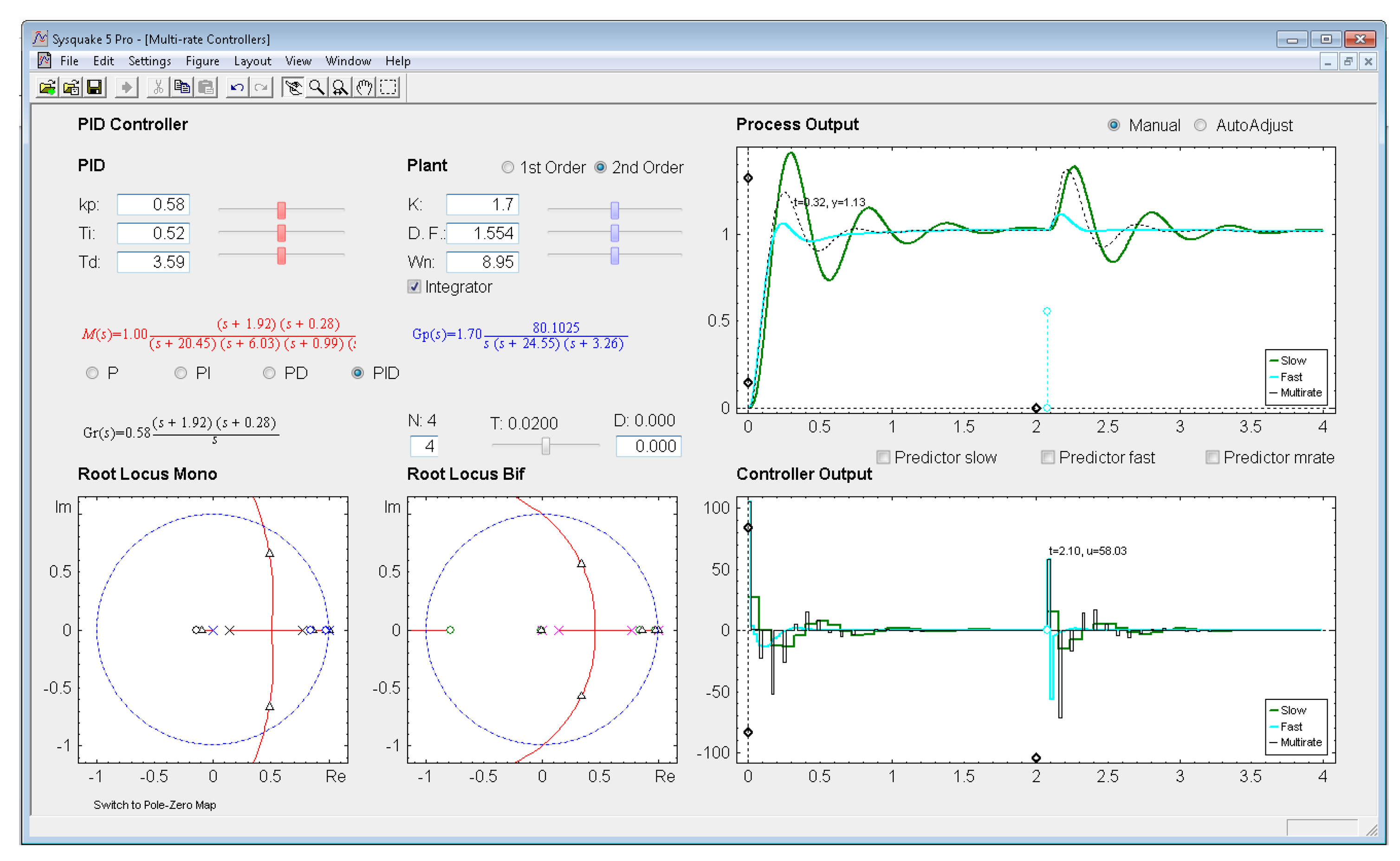Click the Wn value input field

coord(482,262)
